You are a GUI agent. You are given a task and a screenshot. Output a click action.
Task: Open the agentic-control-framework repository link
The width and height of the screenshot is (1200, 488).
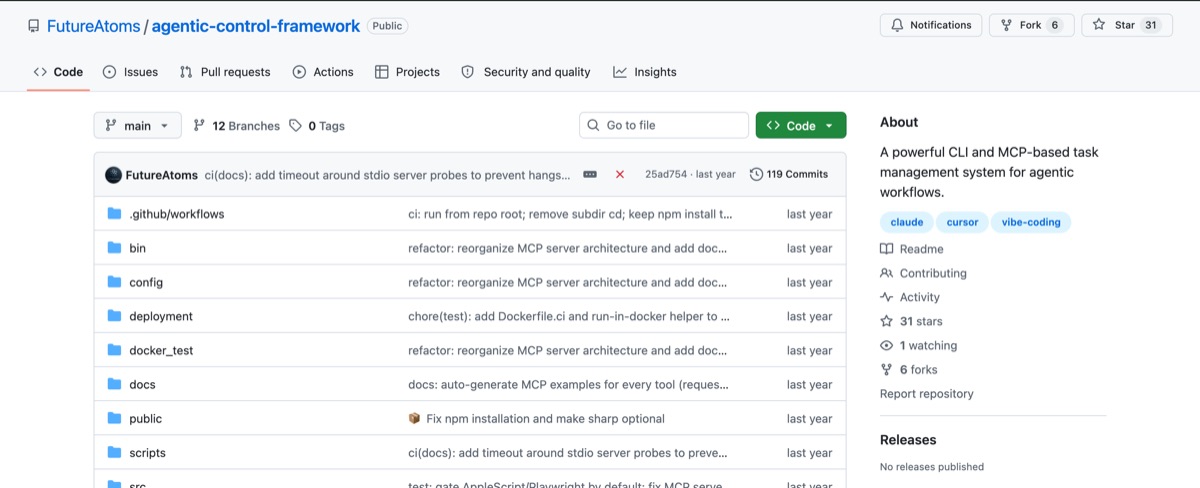256,26
